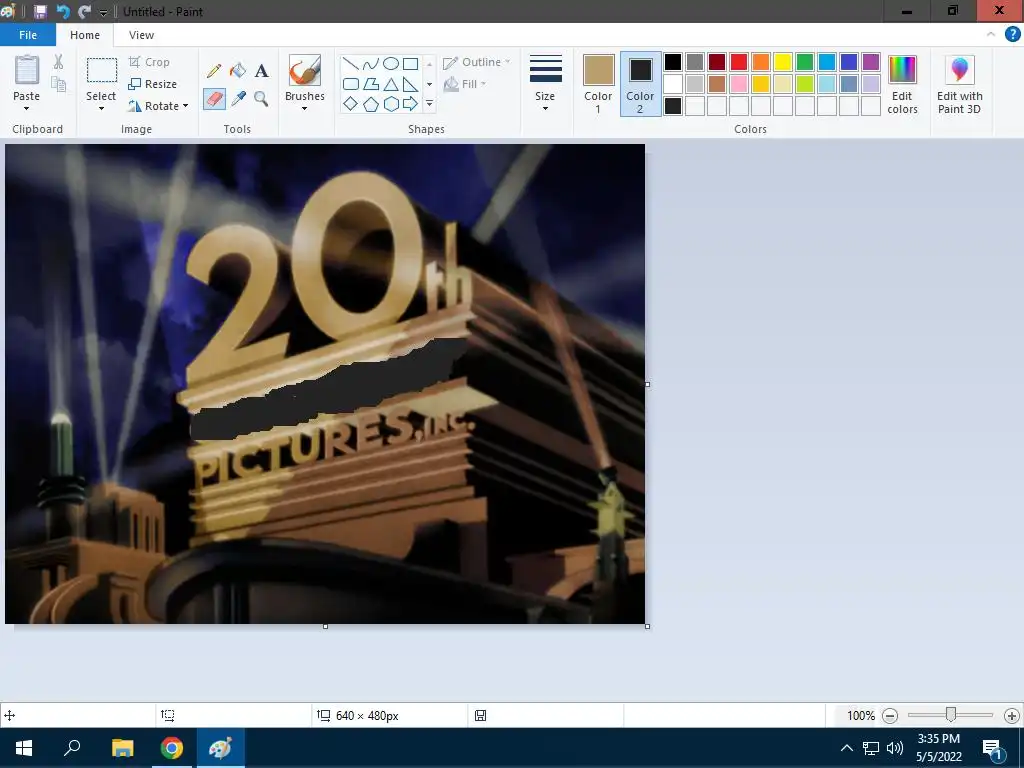Pick the black color swatch

click(x=673, y=62)
